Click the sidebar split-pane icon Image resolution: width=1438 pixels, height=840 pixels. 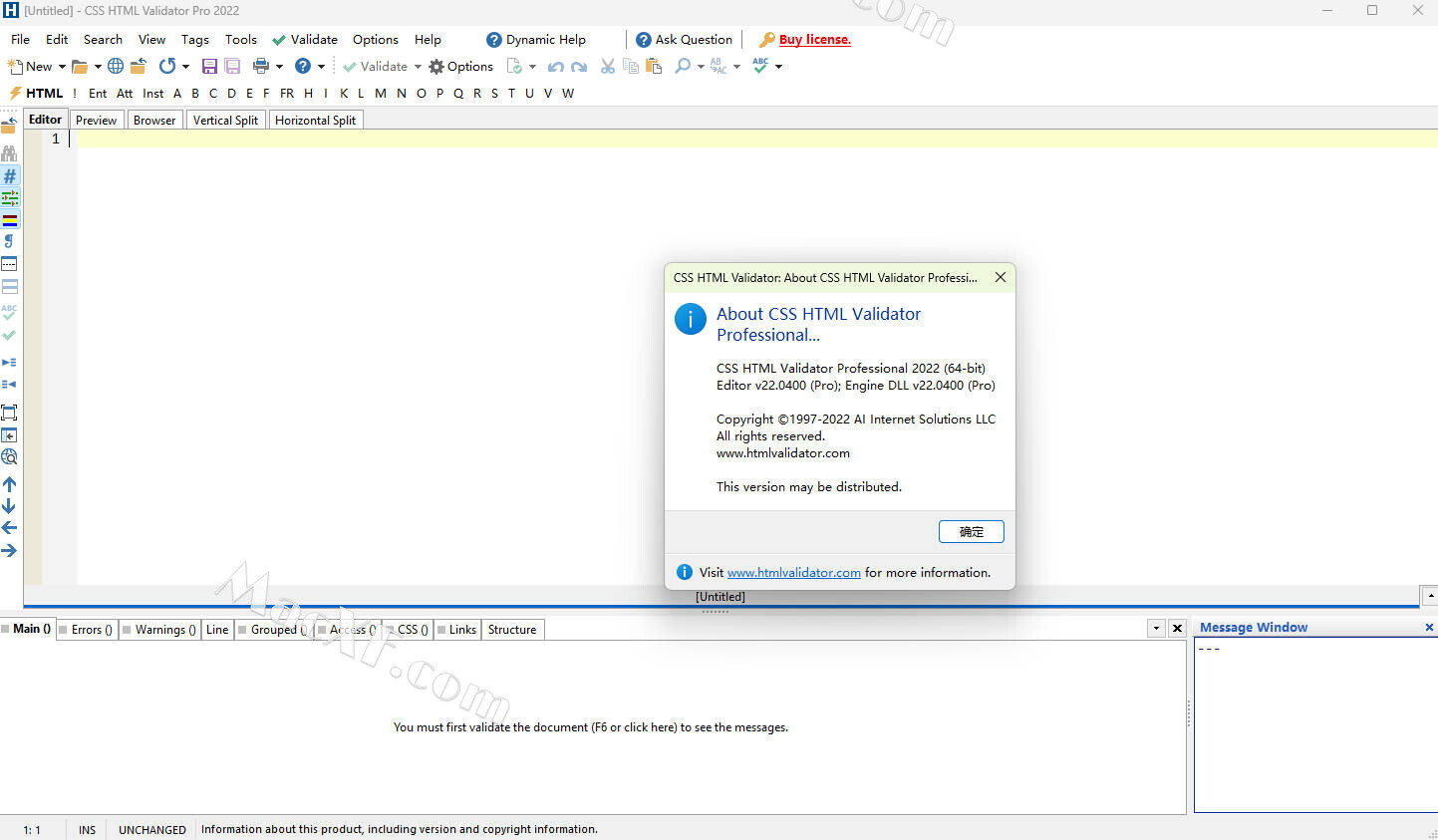pos(9,286)
